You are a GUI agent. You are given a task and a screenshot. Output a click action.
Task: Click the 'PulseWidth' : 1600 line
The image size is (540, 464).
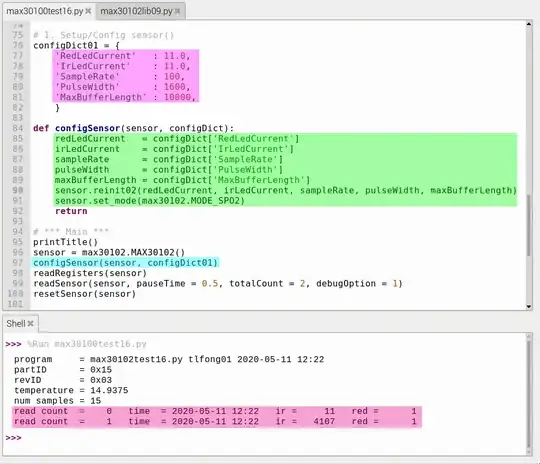tap(123, 87)
